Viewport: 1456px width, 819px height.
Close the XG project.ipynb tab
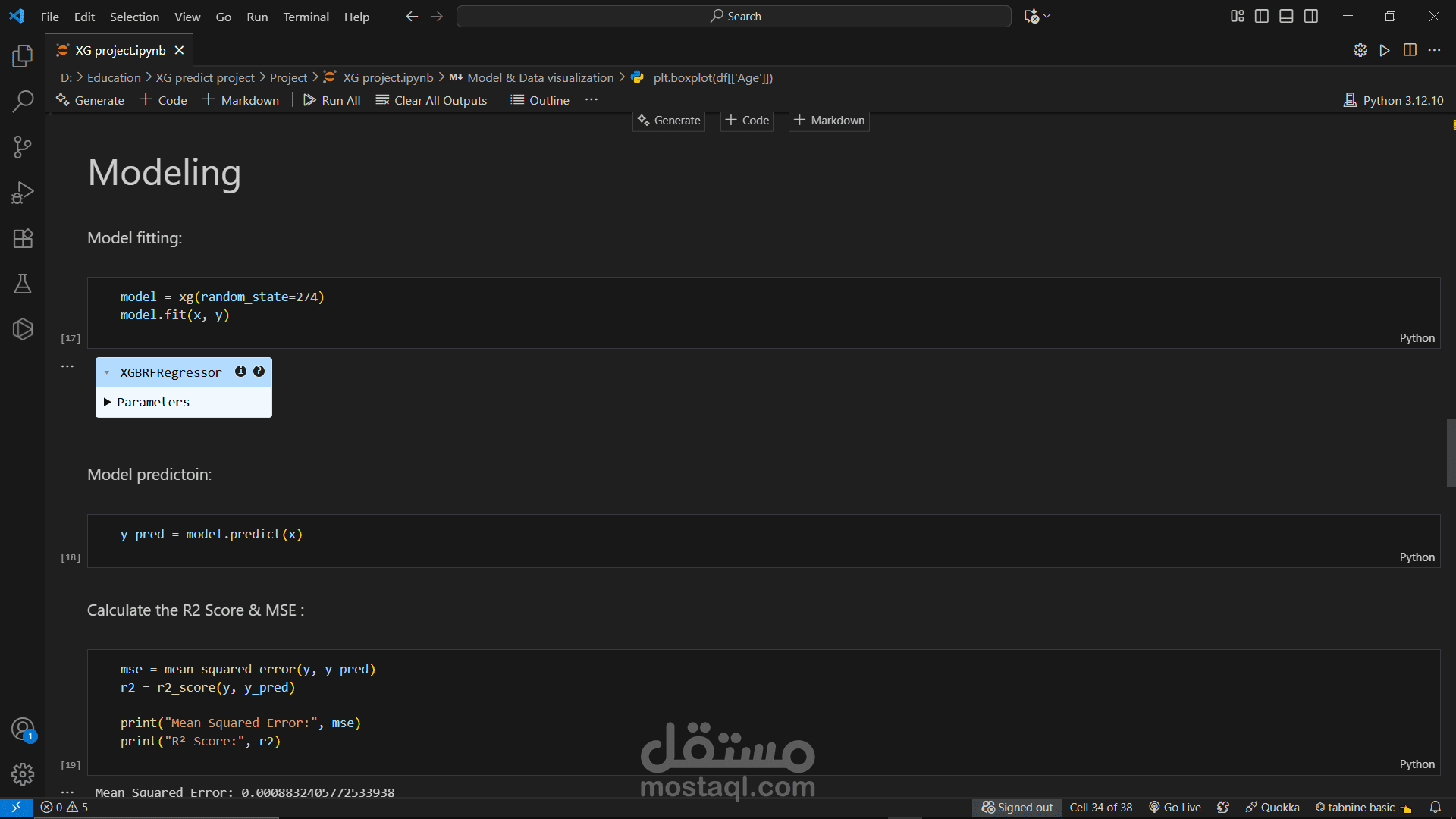click(179, 50)
